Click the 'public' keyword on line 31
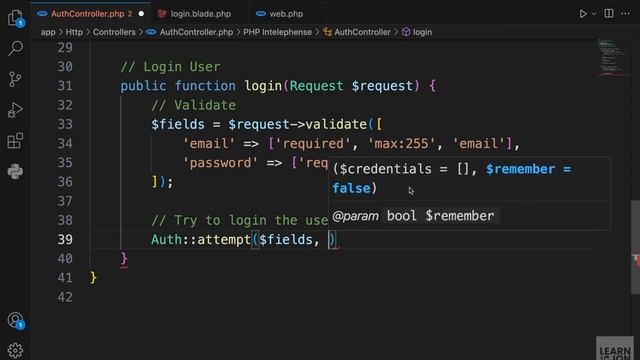Screen dimensions: 640x360 click(x=143, y=86)
